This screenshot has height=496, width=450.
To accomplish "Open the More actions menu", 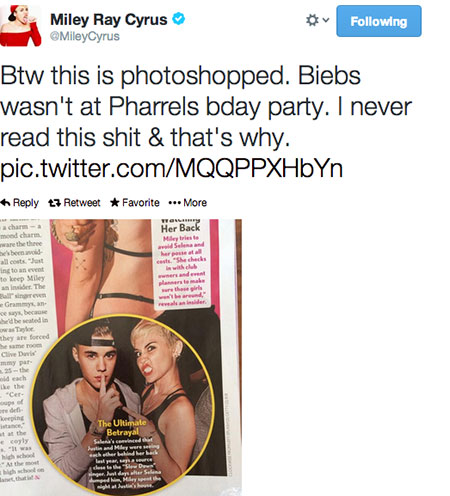I will pos(188,203).
